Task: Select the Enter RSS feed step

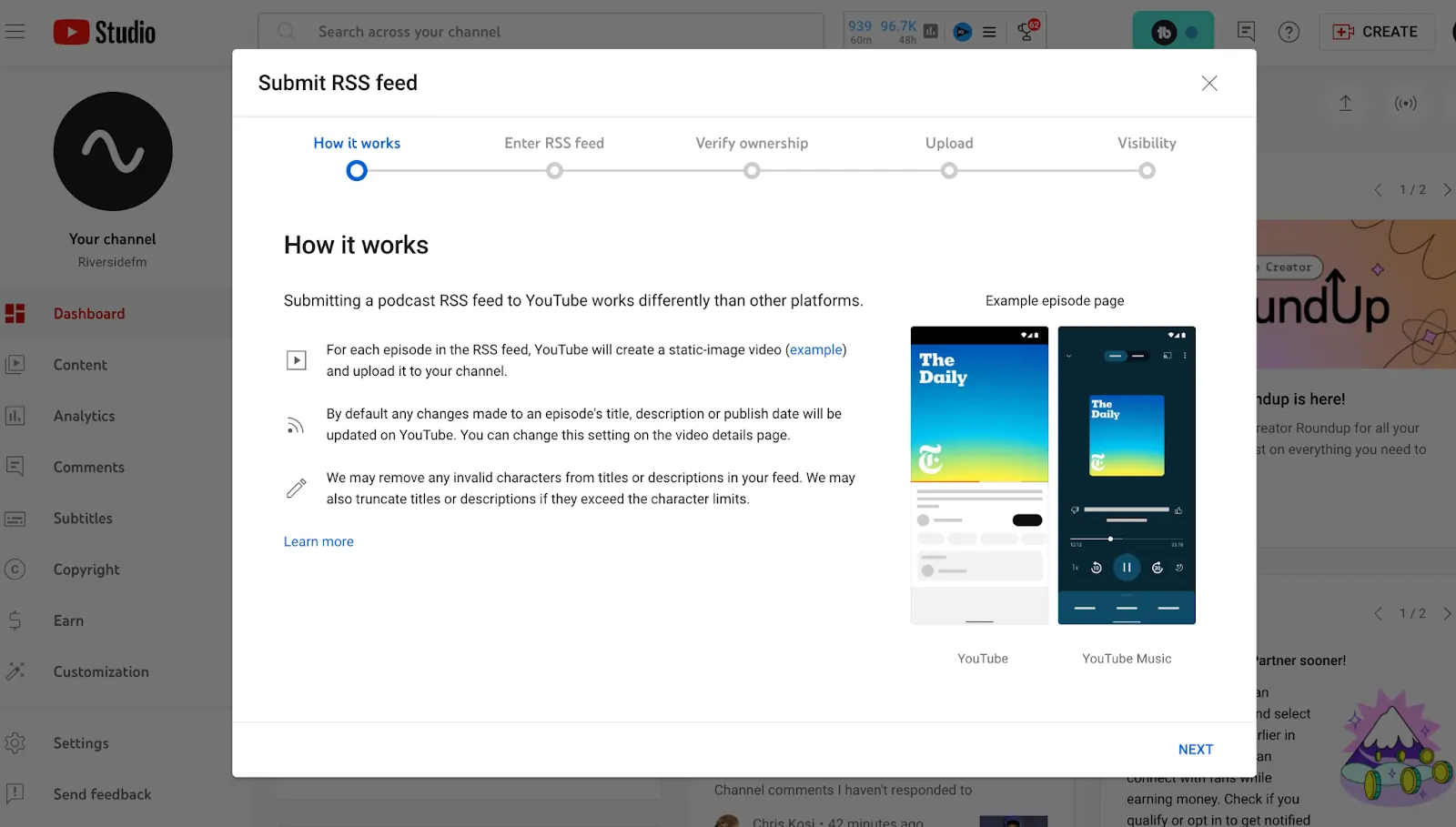Action: click(x=554, y=156)
